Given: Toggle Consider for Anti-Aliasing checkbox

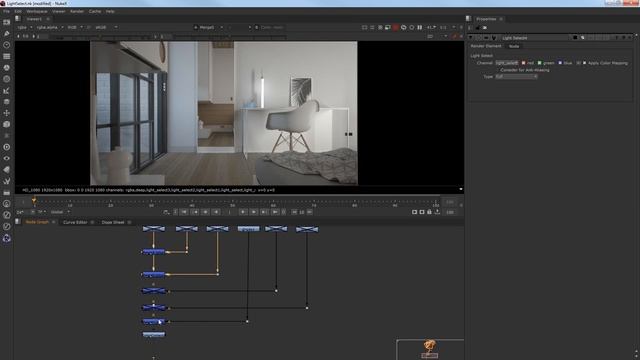Looking at the screenshot, I should coord(498,70).
